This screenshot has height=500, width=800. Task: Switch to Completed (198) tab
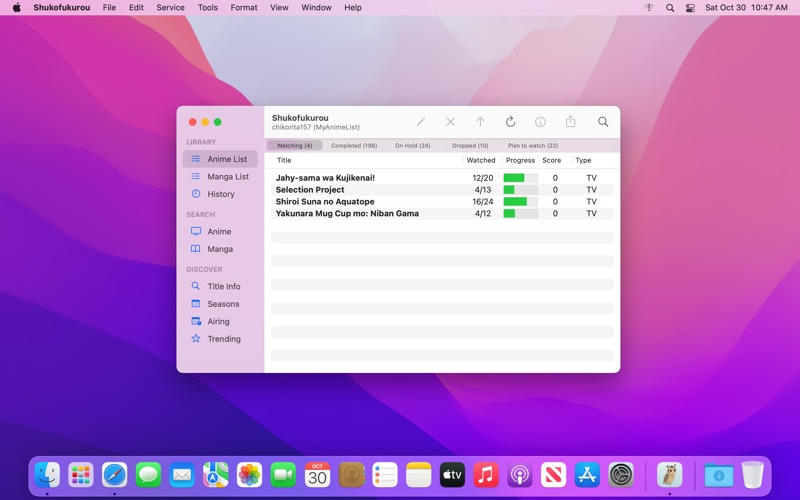pyautogui.click(x=354, y=145)
